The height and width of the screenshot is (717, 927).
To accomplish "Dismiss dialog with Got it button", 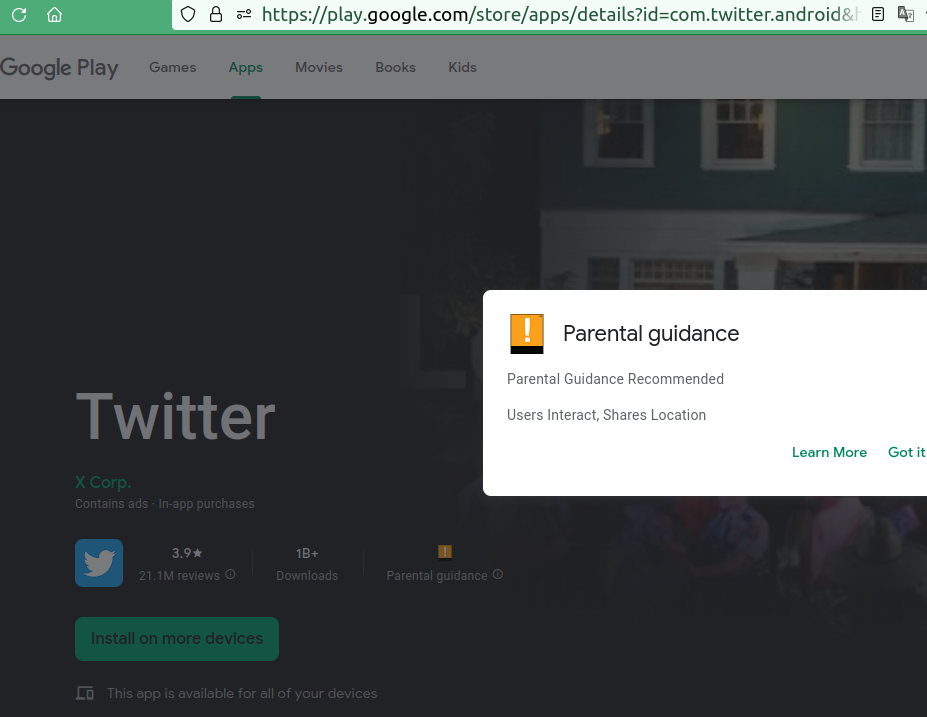I will (x=906, y=452).
